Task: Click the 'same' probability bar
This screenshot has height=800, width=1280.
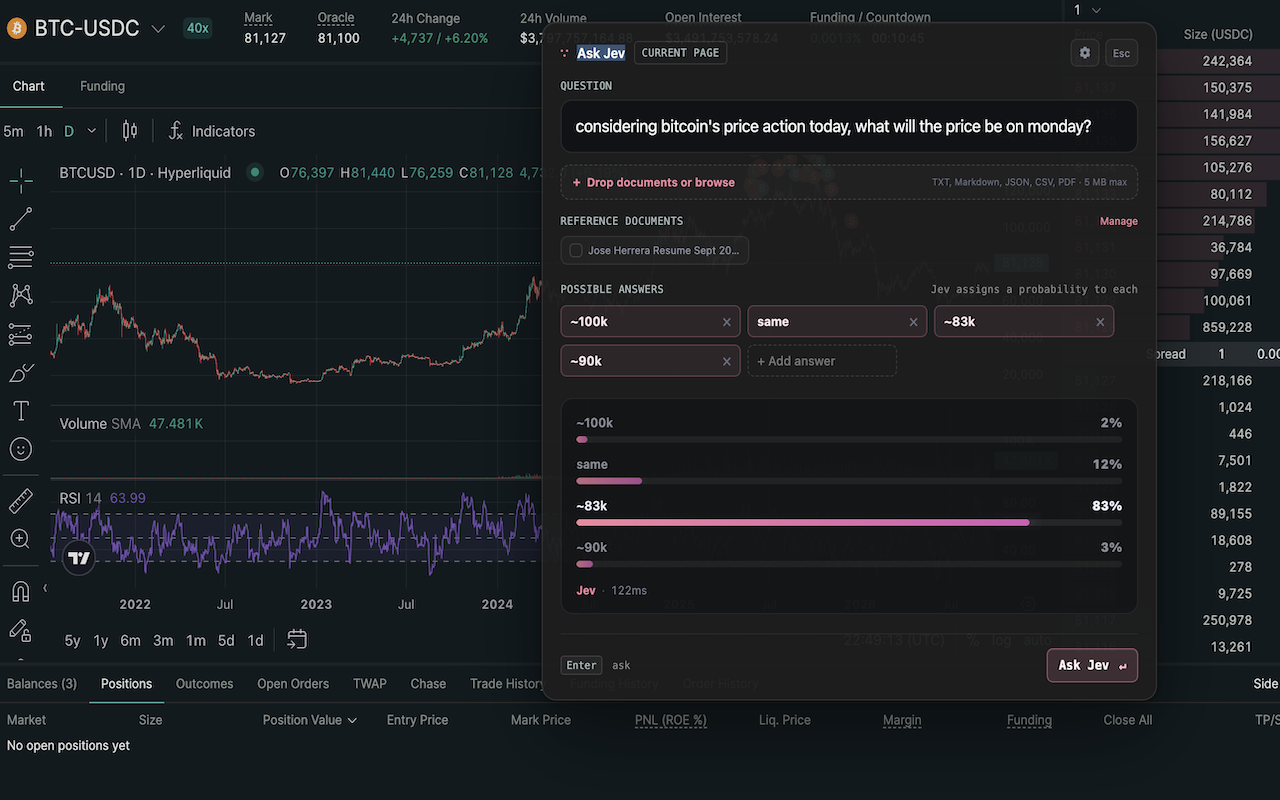Action: pyautogui.click(x=849, y=481)
